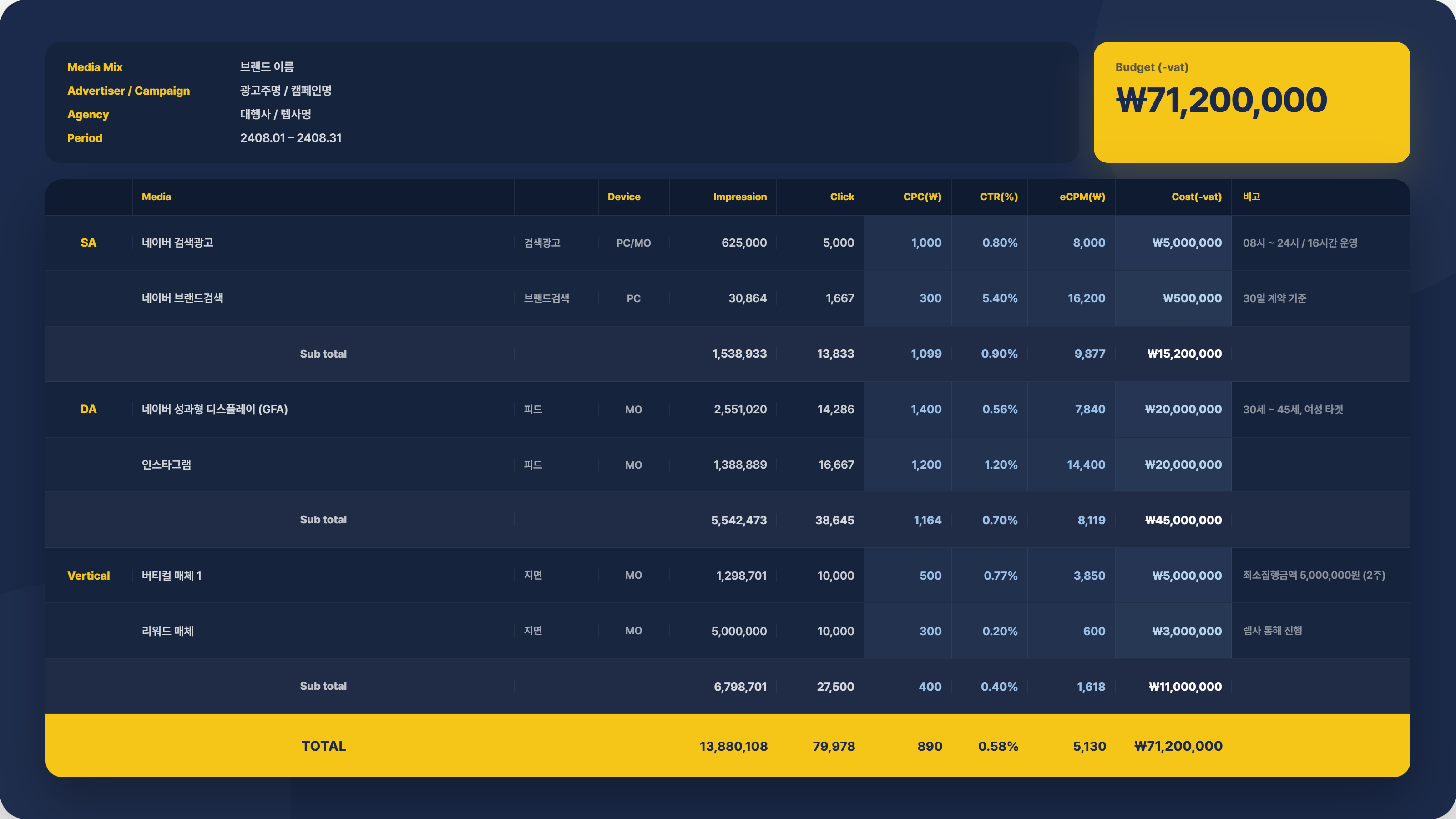Select the 리워드 매체 media cell
1456x819 pixels.
167,631
